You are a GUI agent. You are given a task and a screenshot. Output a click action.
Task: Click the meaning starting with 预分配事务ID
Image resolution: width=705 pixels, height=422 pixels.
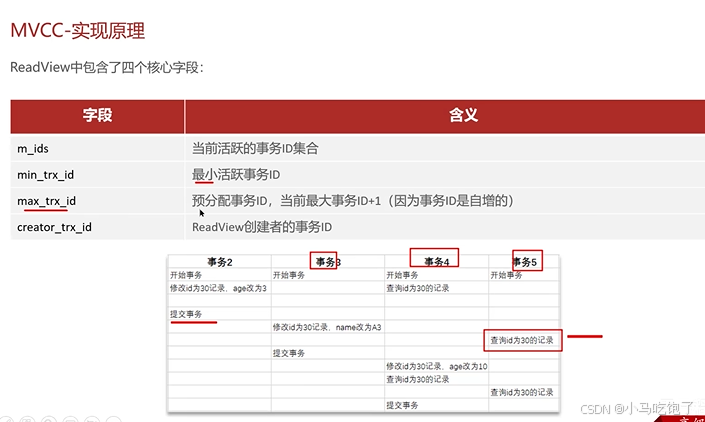click(x=353, y=201)
